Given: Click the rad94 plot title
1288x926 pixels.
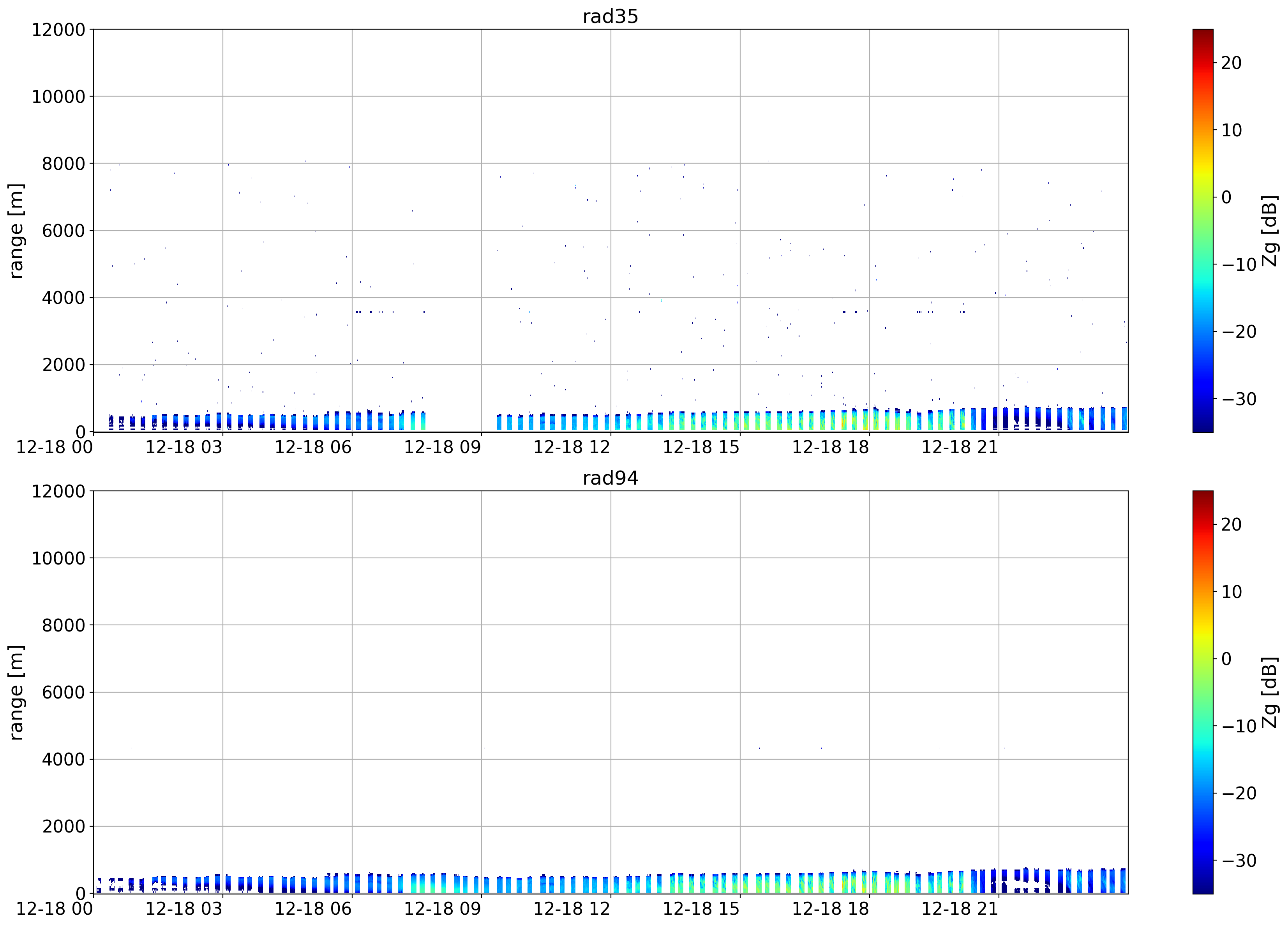Looking at the screenshot, I should click(x=610, y=478).
